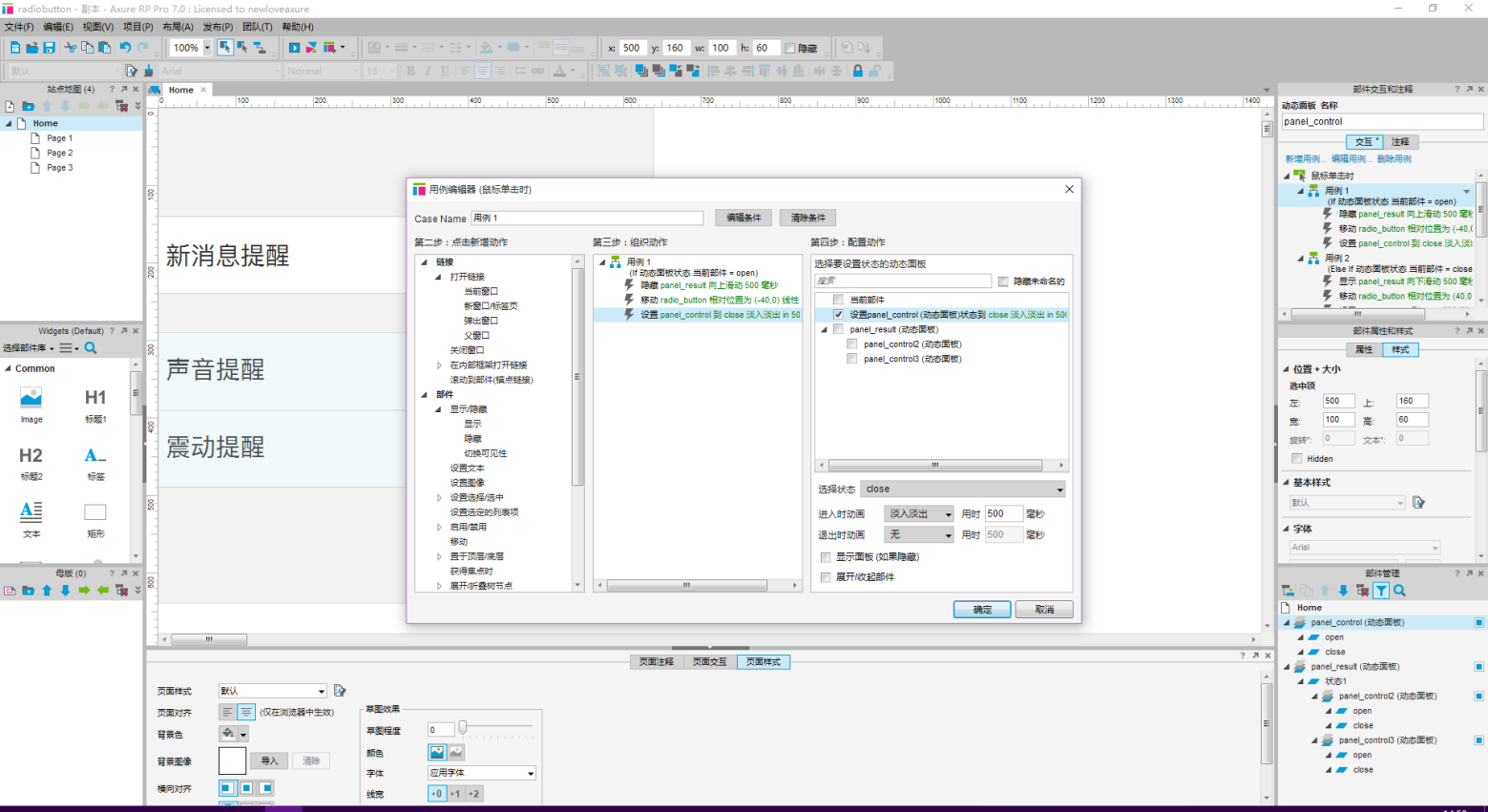Image resolution: width=1488 pixels, height=812 pixels.
Task: Click delete page icon in sitemap panel
Action: coord(121,106)
